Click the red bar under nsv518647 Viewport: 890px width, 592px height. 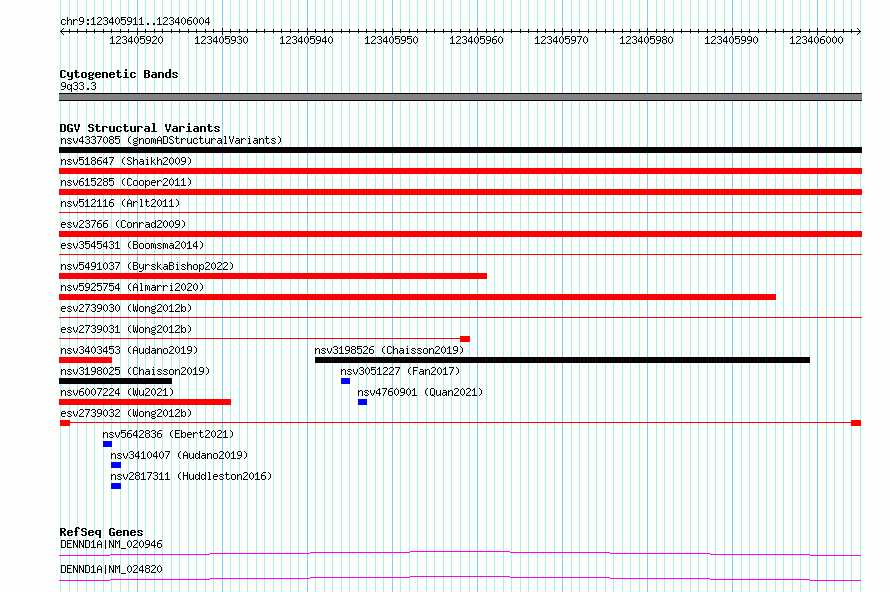tap(460, 171)
